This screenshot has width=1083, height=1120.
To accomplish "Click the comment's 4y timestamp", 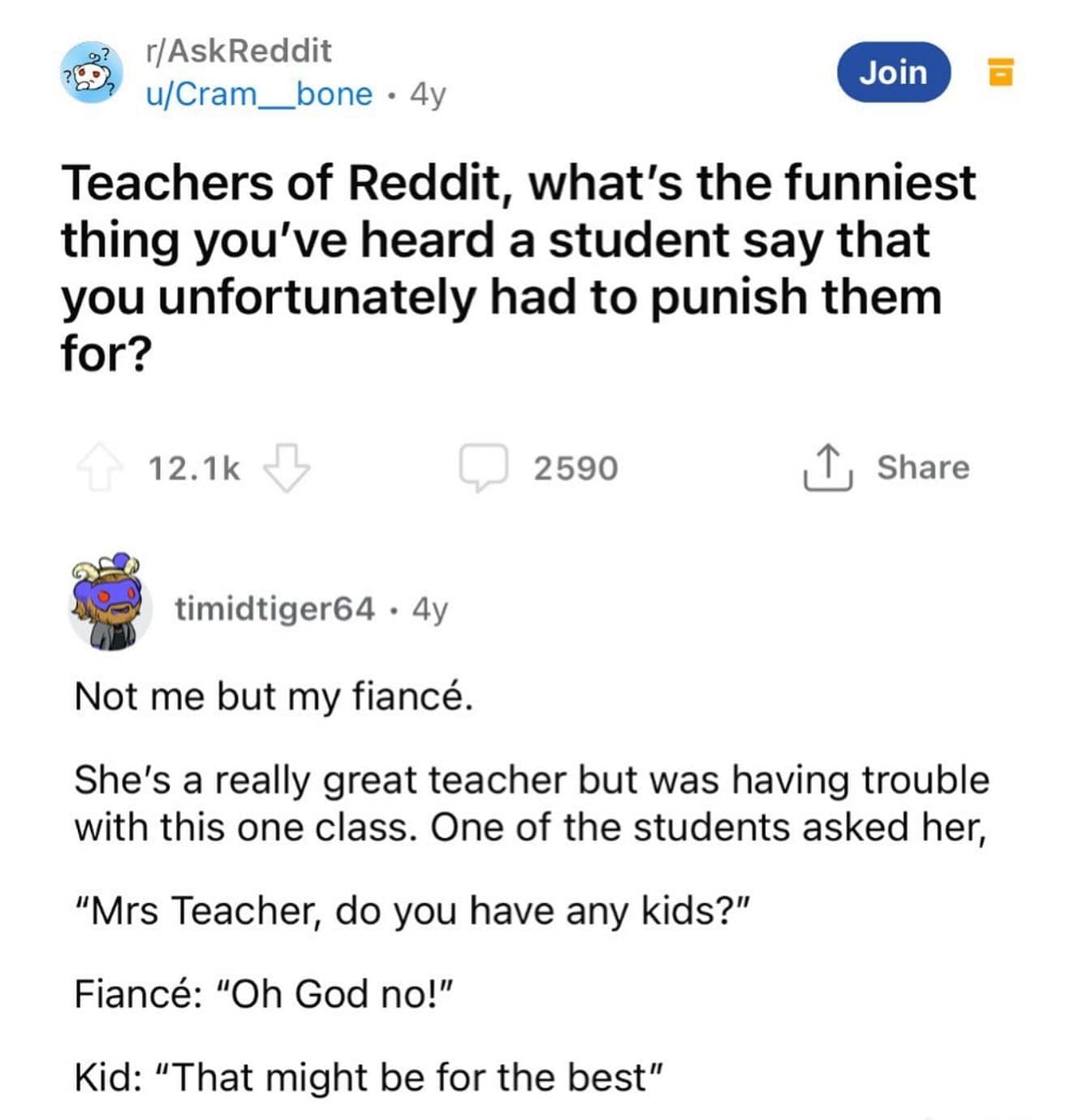I will coord(429,608).
